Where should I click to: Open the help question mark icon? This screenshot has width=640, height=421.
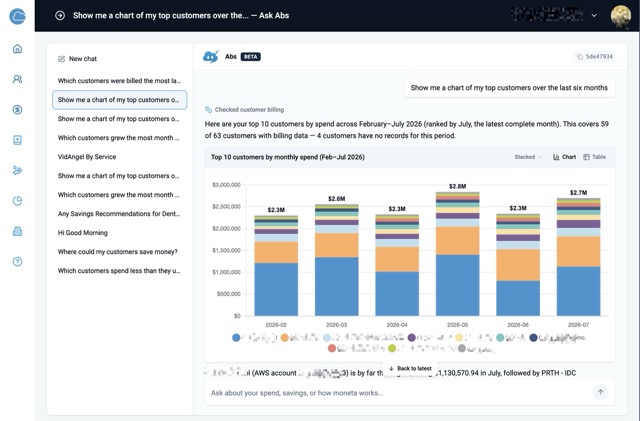point(17,262)
